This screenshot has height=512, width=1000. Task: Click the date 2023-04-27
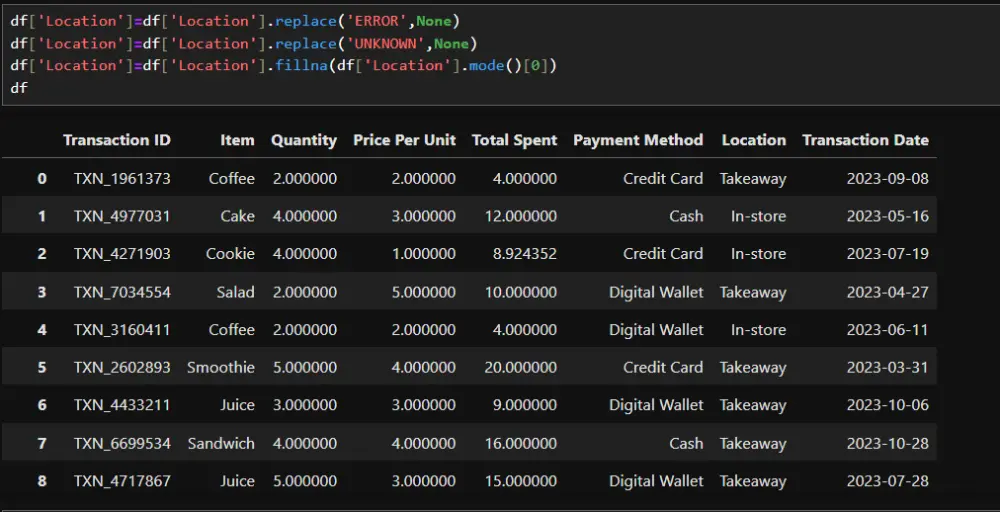click(887, 292)
